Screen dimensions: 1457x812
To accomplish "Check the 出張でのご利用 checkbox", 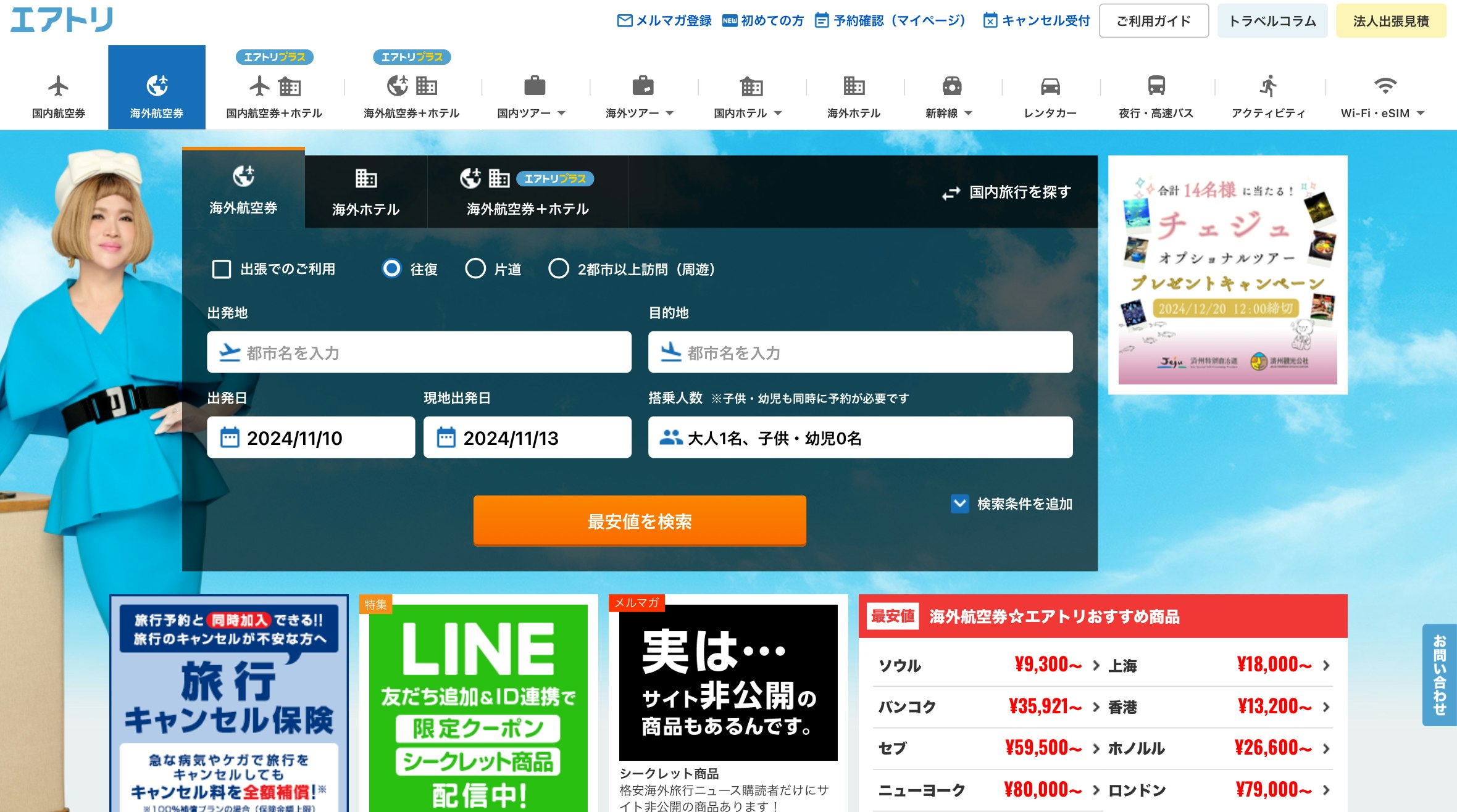I will (221, 269).
